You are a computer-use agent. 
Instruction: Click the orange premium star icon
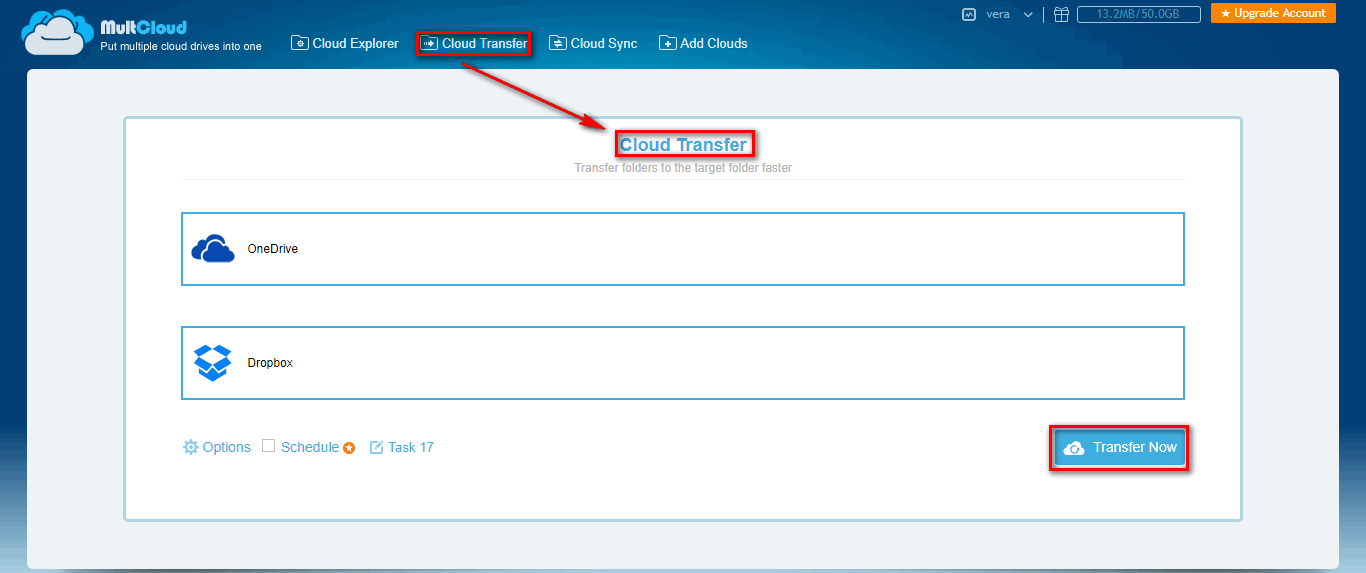[349, 448]
